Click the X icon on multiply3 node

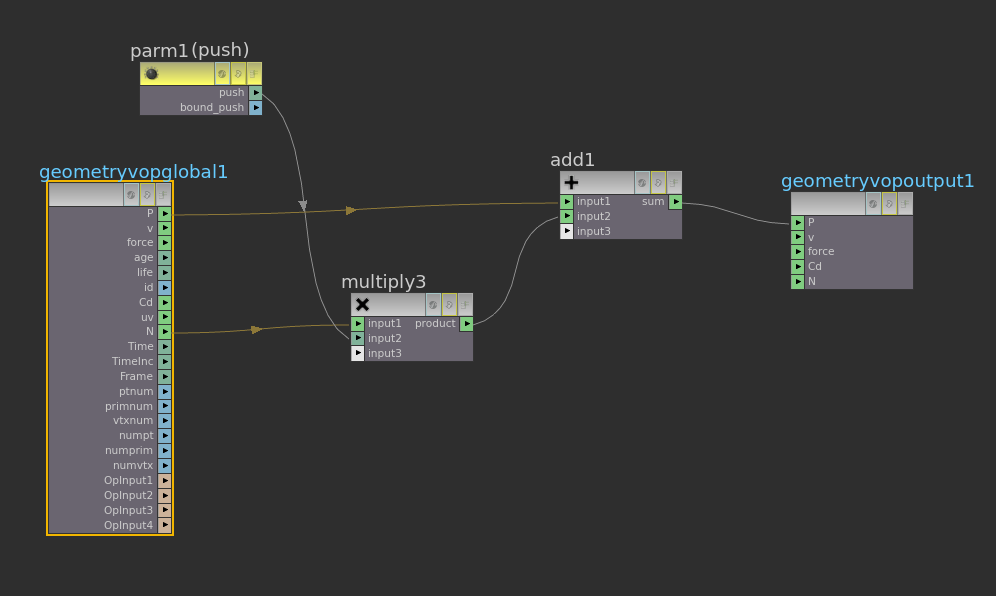(363, 304)
